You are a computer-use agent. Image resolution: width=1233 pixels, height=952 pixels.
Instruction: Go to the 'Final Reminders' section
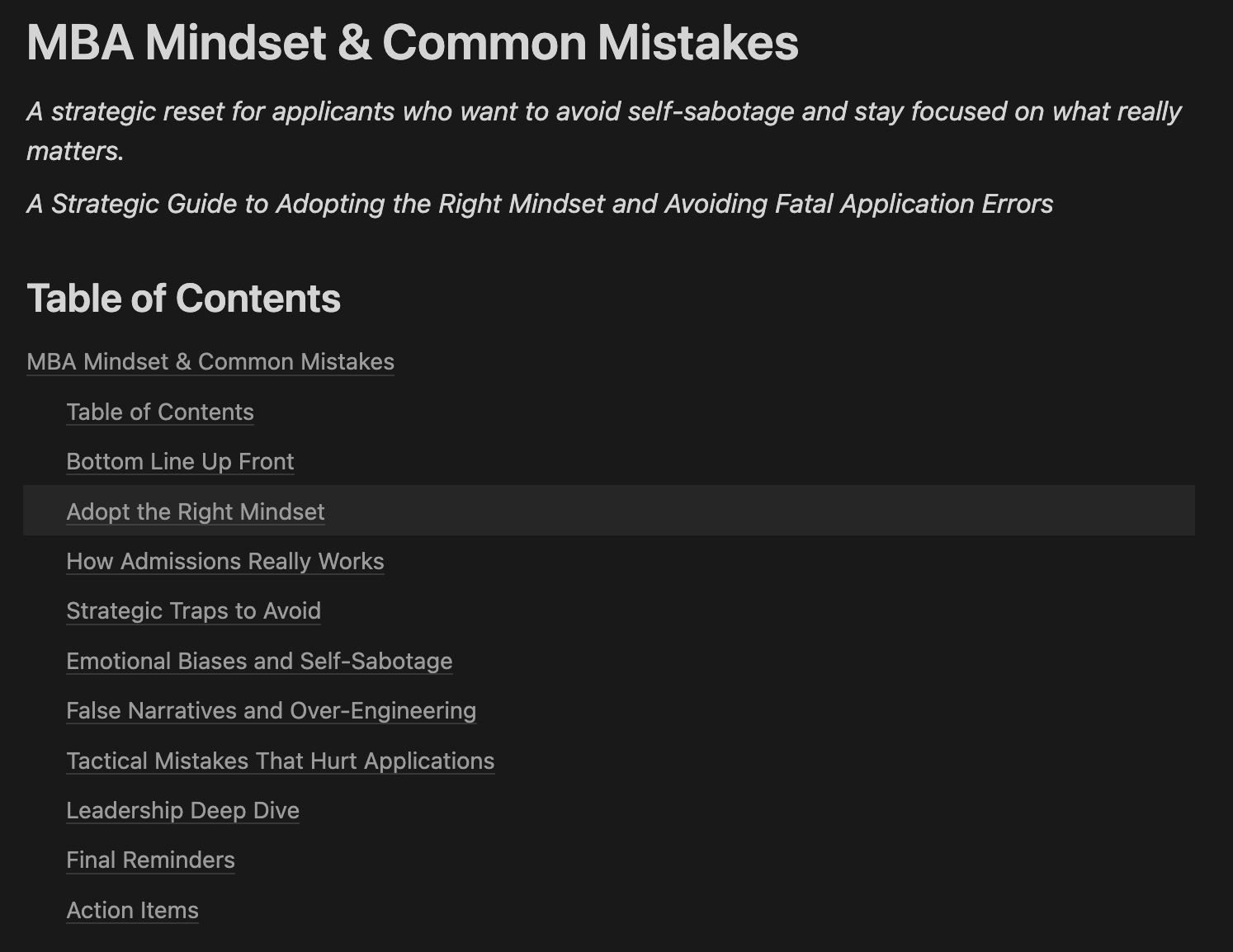point(150,860)
